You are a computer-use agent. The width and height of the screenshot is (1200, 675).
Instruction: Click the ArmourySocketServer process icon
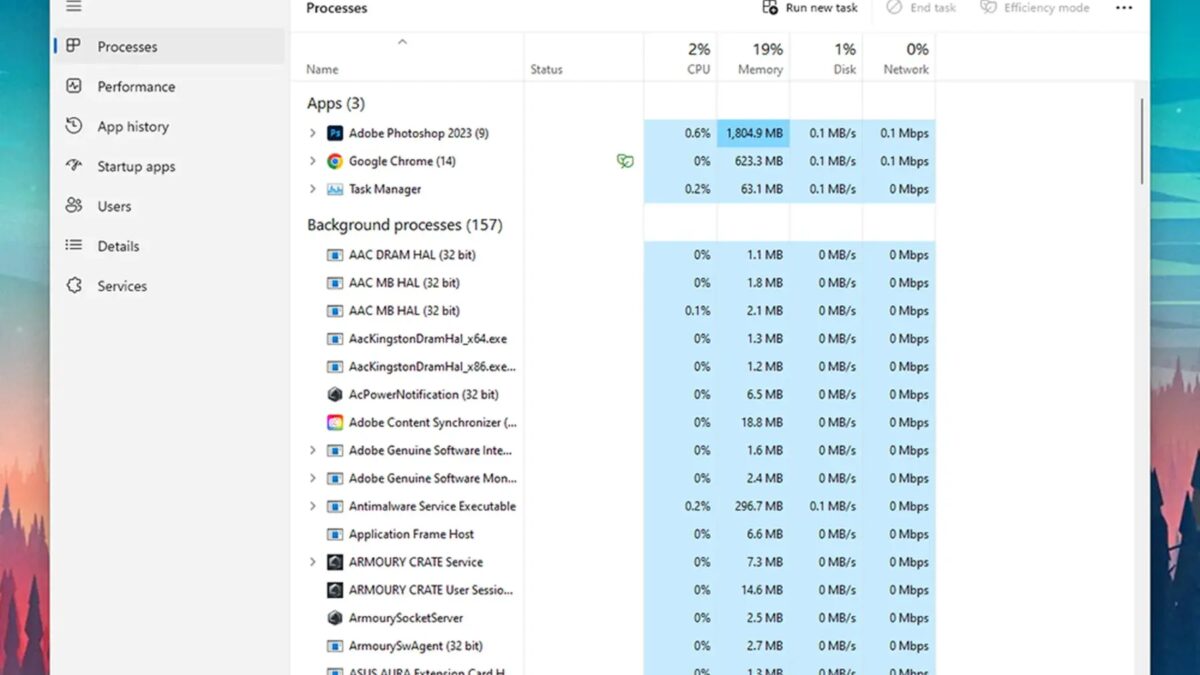pos(335,618)
